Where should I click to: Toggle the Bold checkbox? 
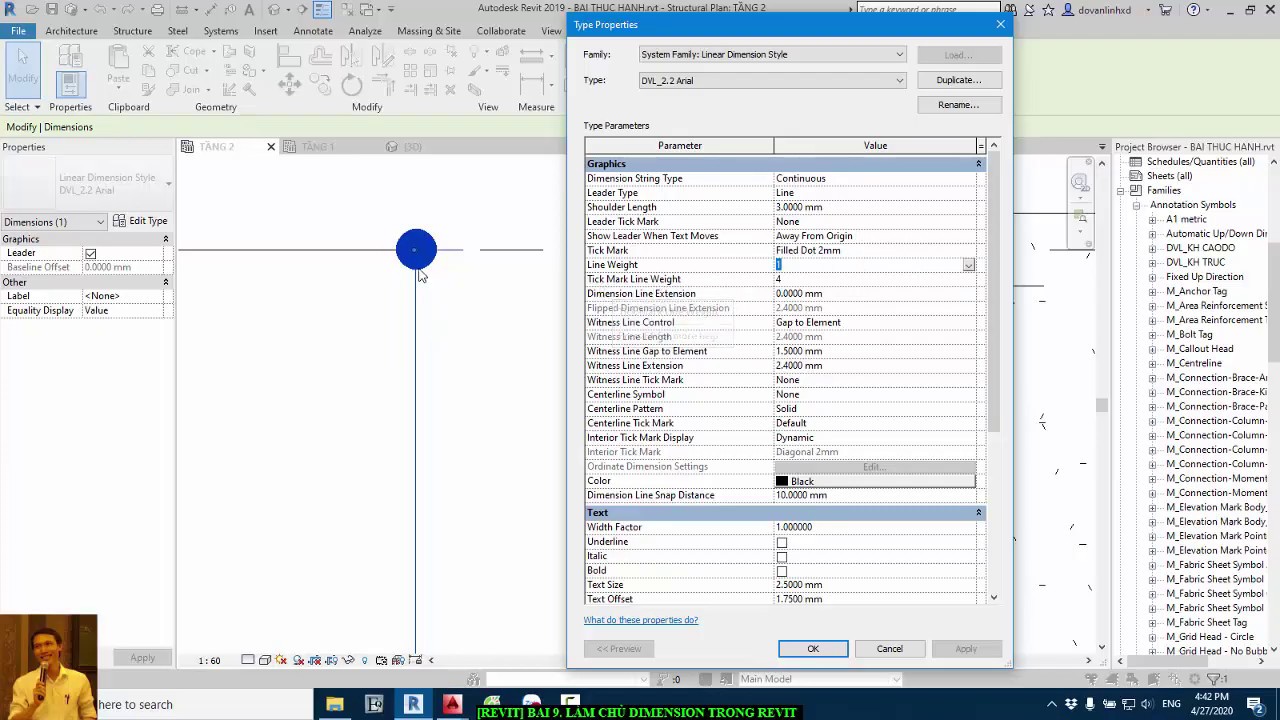782,571
